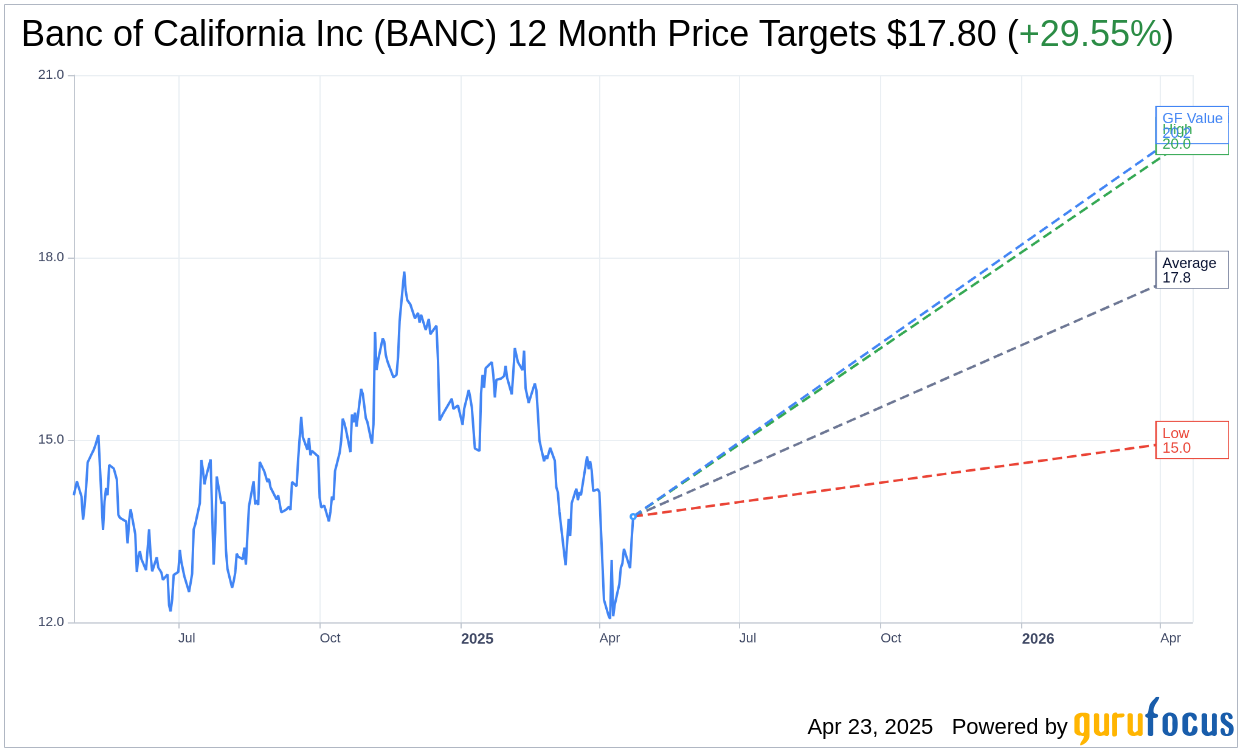Click the Powered by text
The width and height of the screenshot is (1242, 752).
(x=1009, y=727)
